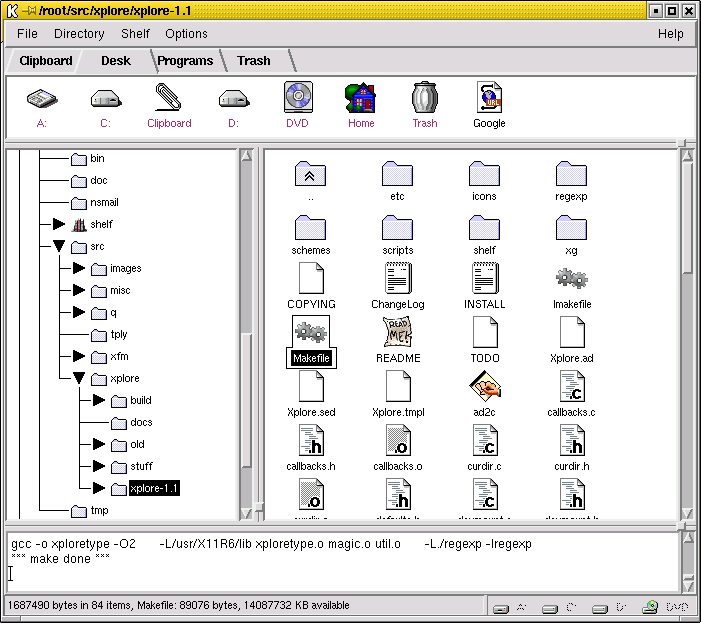Screen dimensions: 701x623
Task: Open the D: drive shelf icon
Action: click(233, 99)
